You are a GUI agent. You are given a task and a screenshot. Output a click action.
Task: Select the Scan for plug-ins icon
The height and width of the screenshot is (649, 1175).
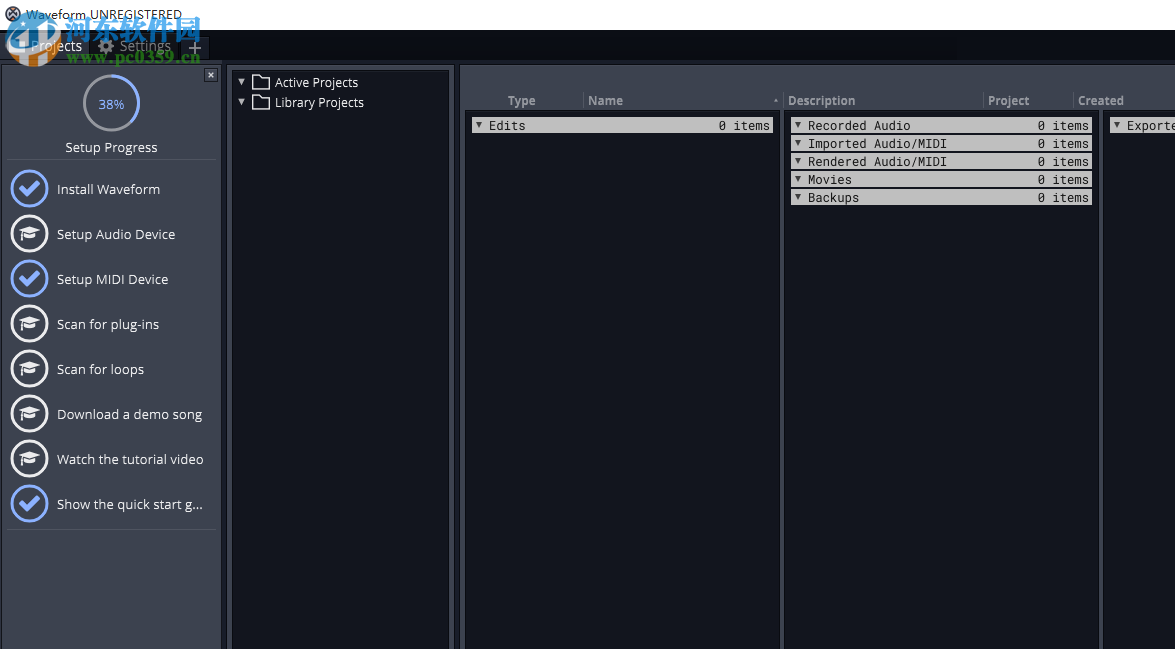[x=29, y=323]
